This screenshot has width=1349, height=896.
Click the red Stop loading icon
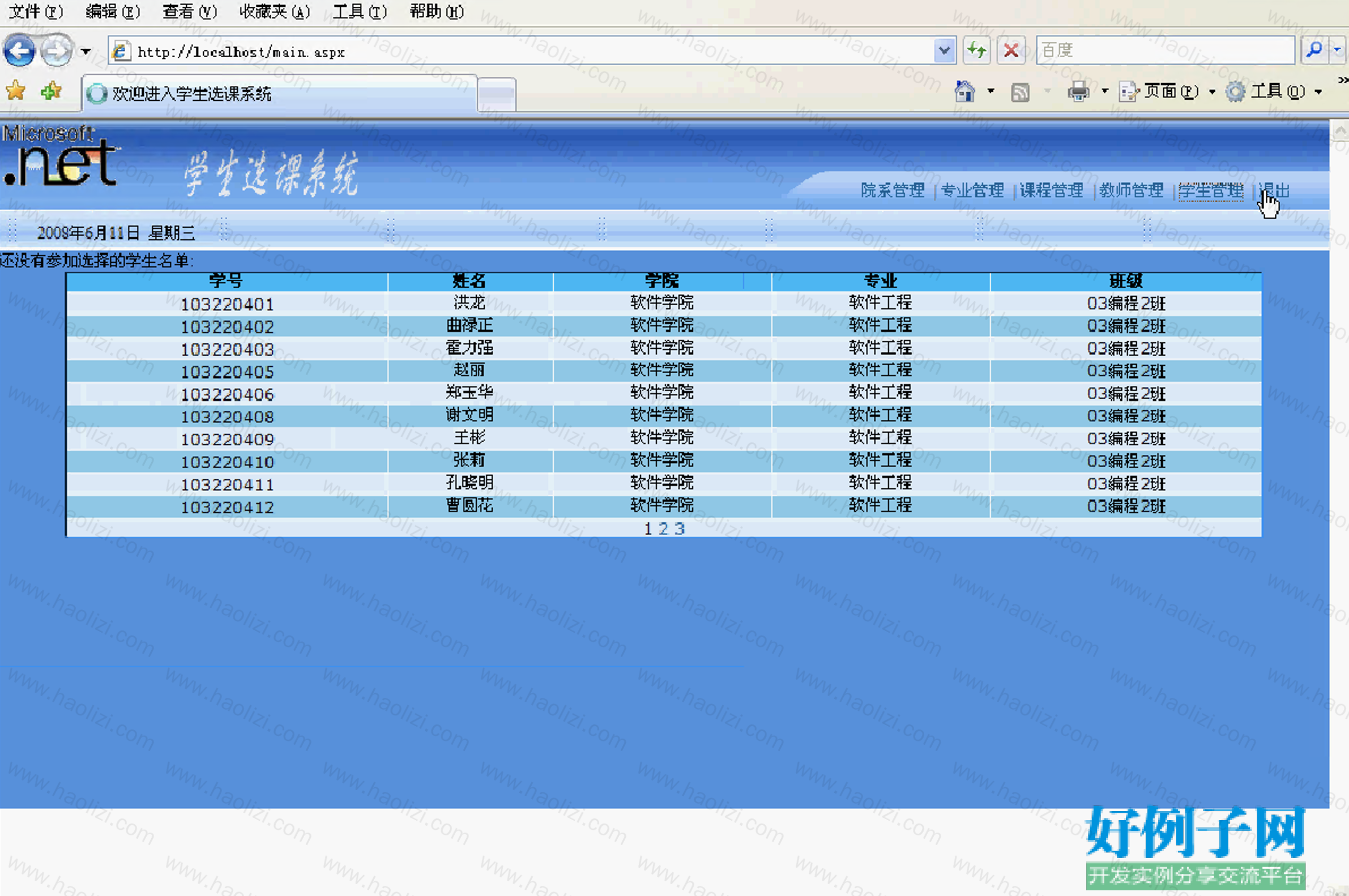(x=1011, y=51)
